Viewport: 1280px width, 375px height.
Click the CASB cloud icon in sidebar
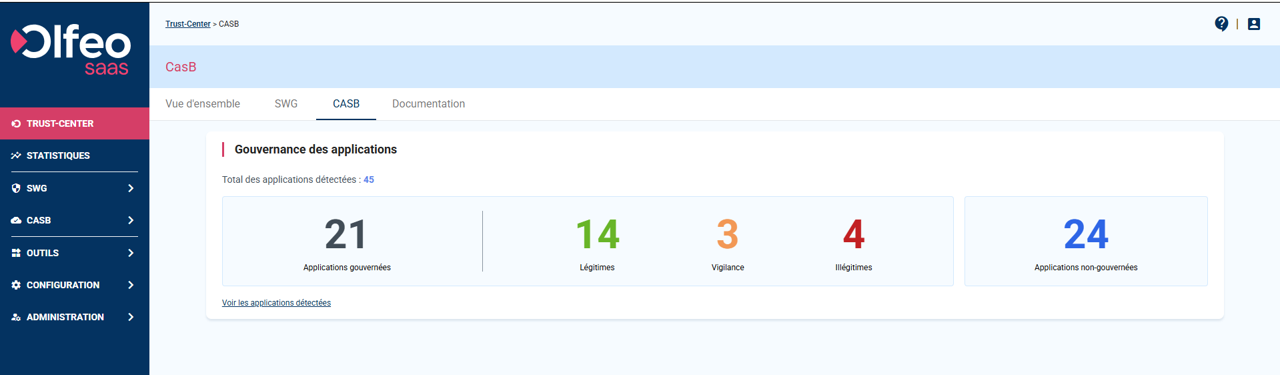16,220
